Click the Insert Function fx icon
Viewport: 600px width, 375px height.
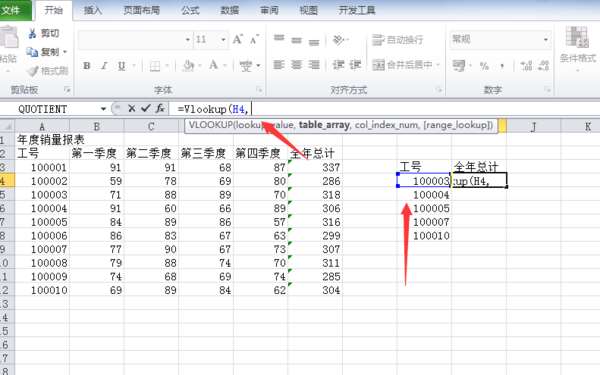(x=160, y=109)
